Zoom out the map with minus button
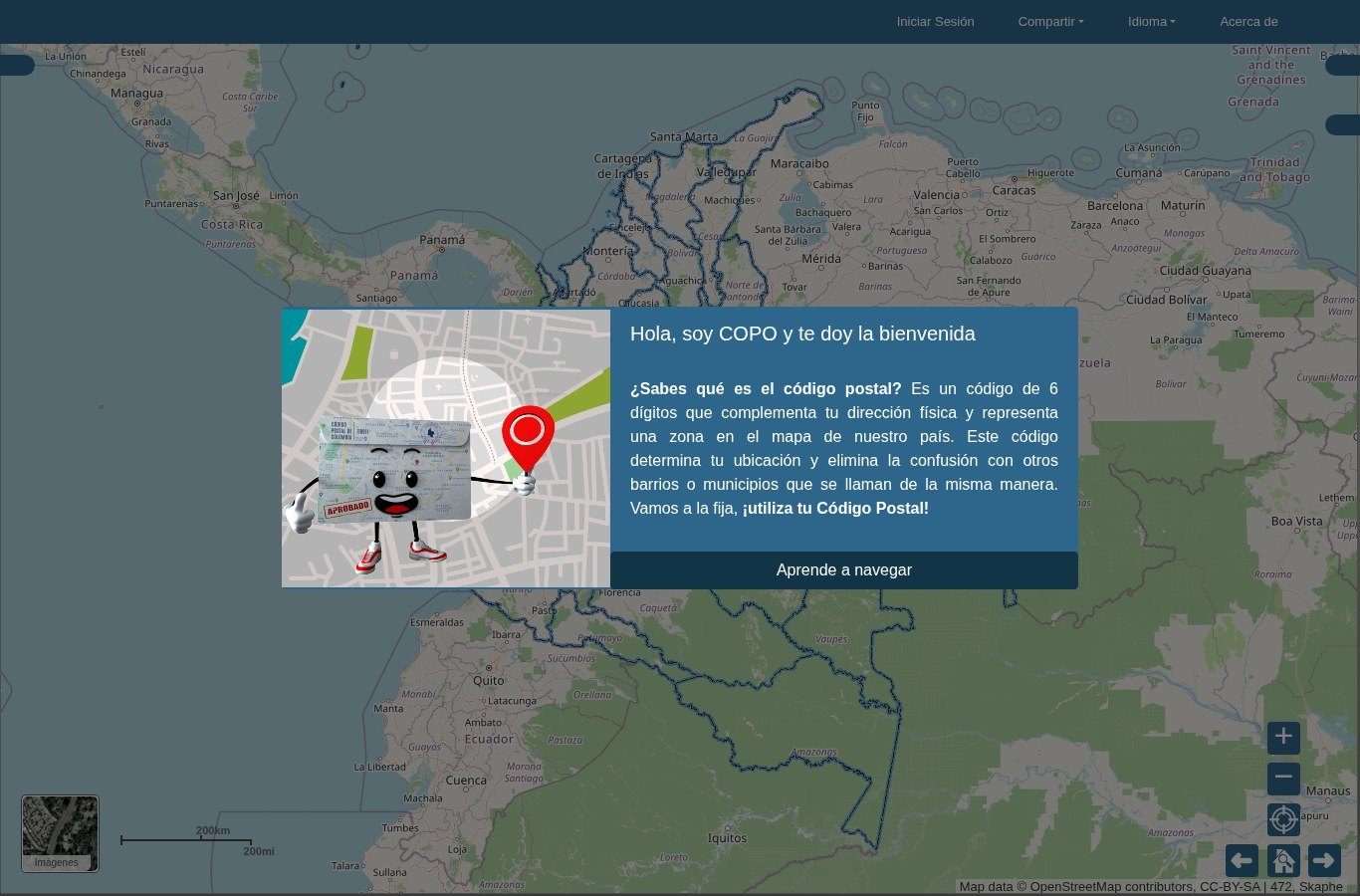Image resolution: width=1360 pixels, height=896 pixels. click(x=1283, y=778)
